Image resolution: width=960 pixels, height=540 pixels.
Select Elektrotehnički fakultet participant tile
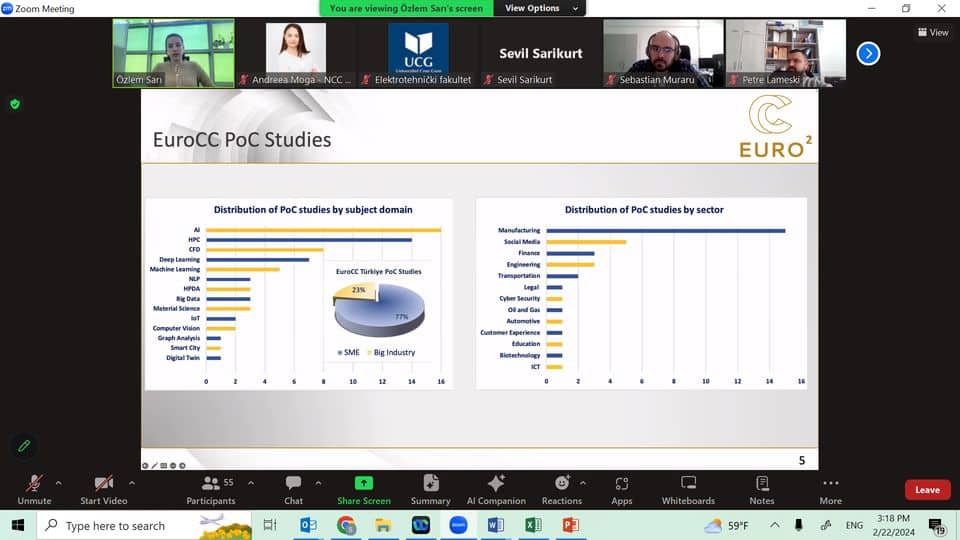coord(418,53)
